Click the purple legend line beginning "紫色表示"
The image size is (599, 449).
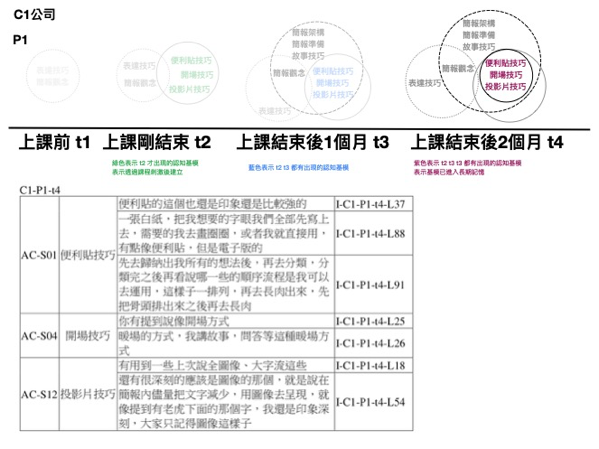tap(468, 163)
